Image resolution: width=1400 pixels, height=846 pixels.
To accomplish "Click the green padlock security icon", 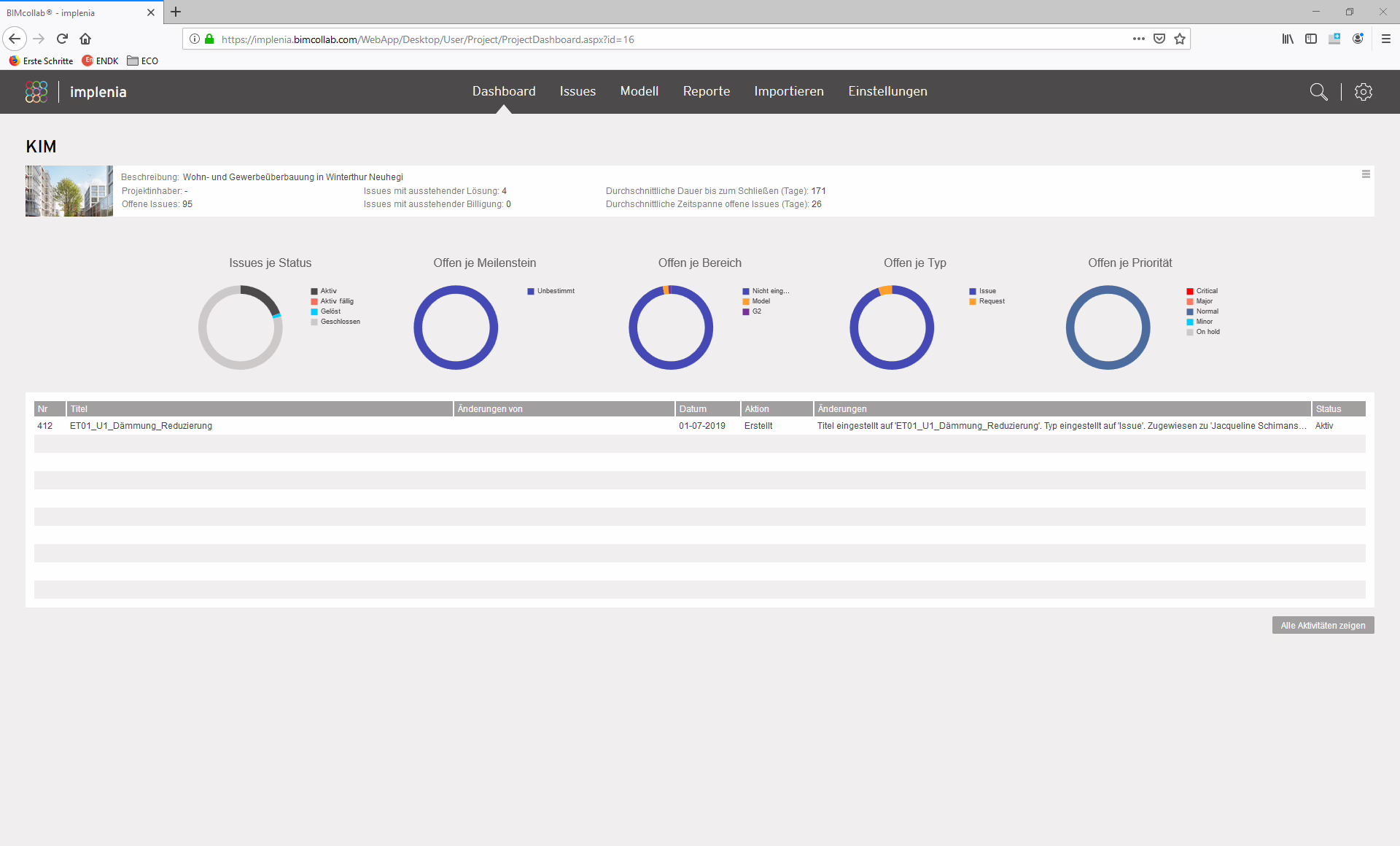I will click(209, 39).
